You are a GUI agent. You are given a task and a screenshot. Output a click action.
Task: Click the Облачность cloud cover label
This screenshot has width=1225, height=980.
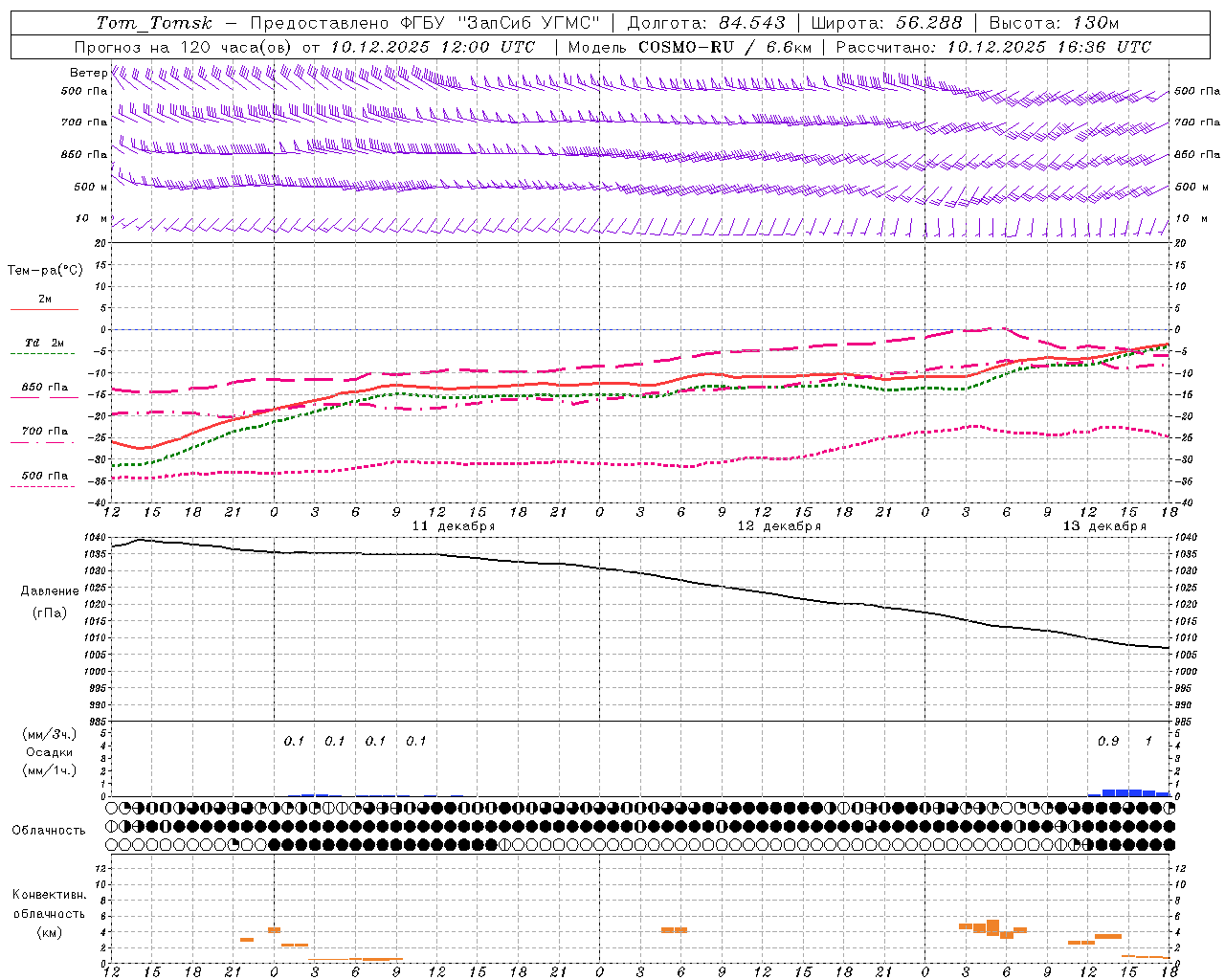click(x=49, y=830)
